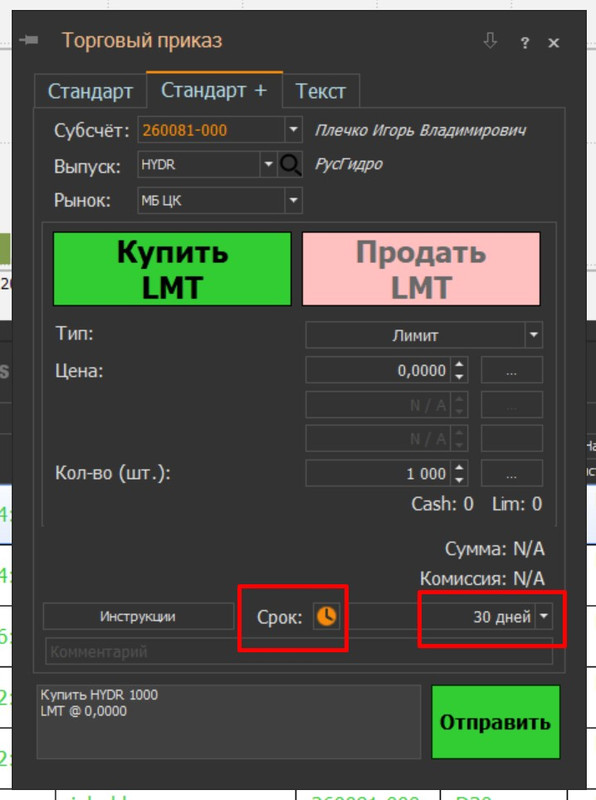Switch to the Стандарт tab
This screenshot has width=596, height=800.
click(x=90, y=91)
